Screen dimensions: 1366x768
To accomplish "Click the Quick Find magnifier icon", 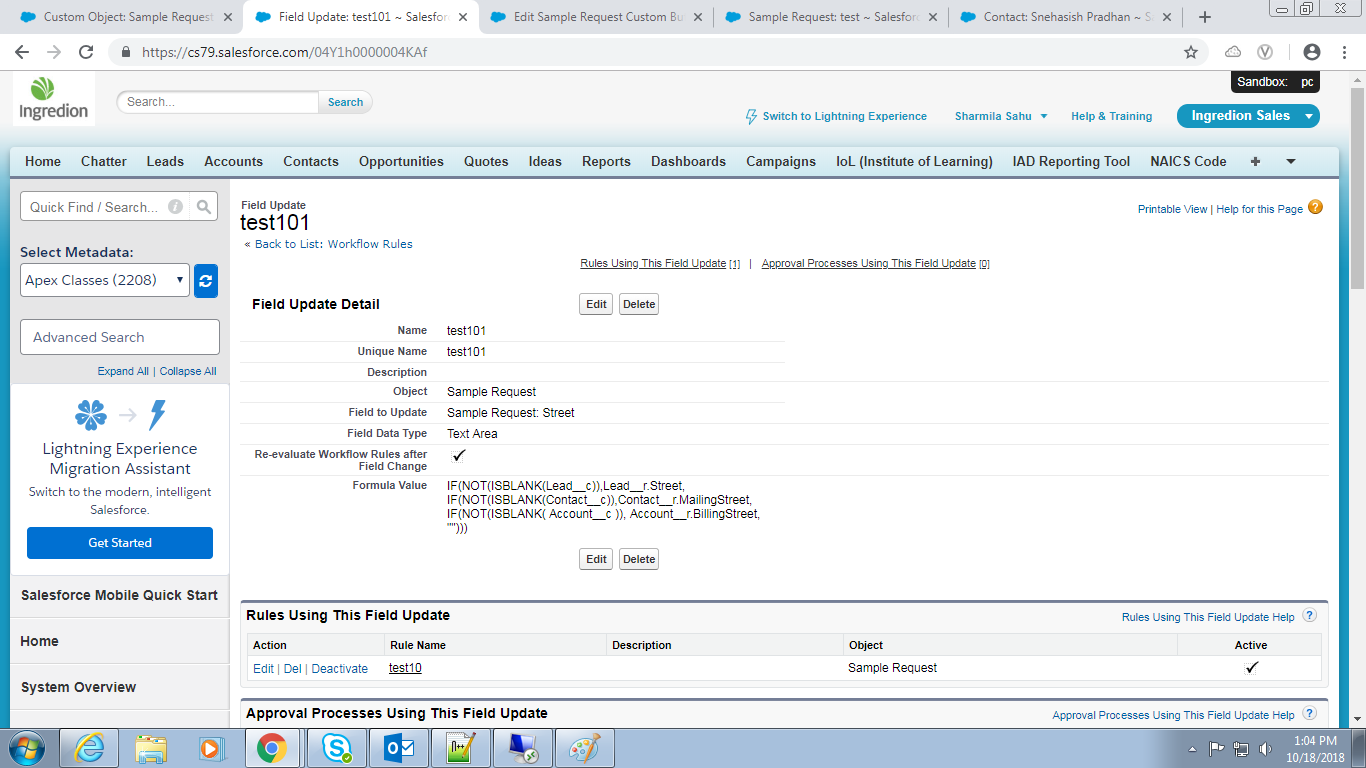I will pyautogui.click(x=204, y=207).
